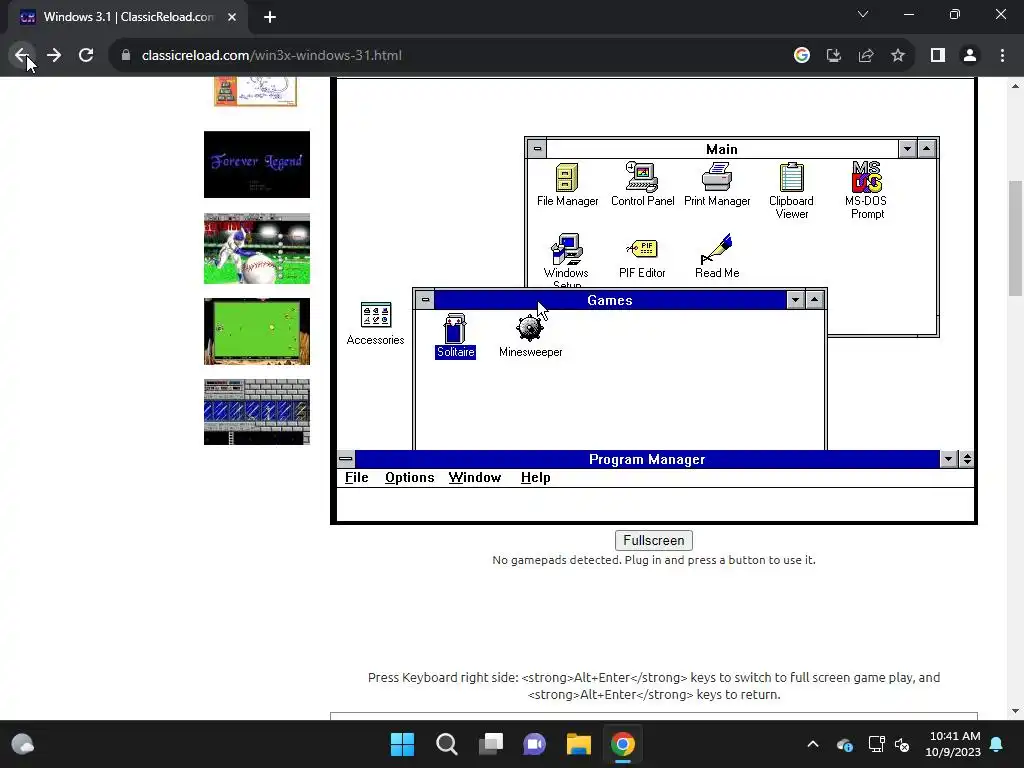Open the Window menu
The image size is (1024, 768).
click(x=475, y=477)
